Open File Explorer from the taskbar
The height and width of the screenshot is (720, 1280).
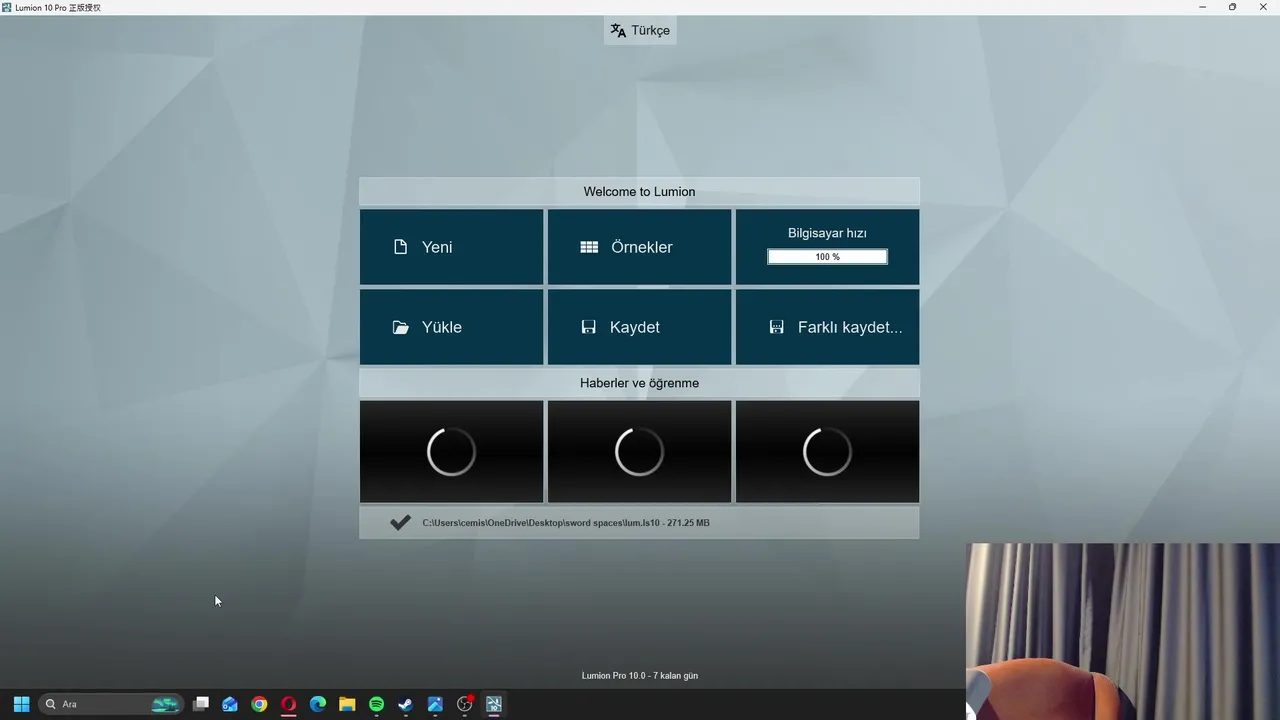pyautogui.click(x=347, y=704)
